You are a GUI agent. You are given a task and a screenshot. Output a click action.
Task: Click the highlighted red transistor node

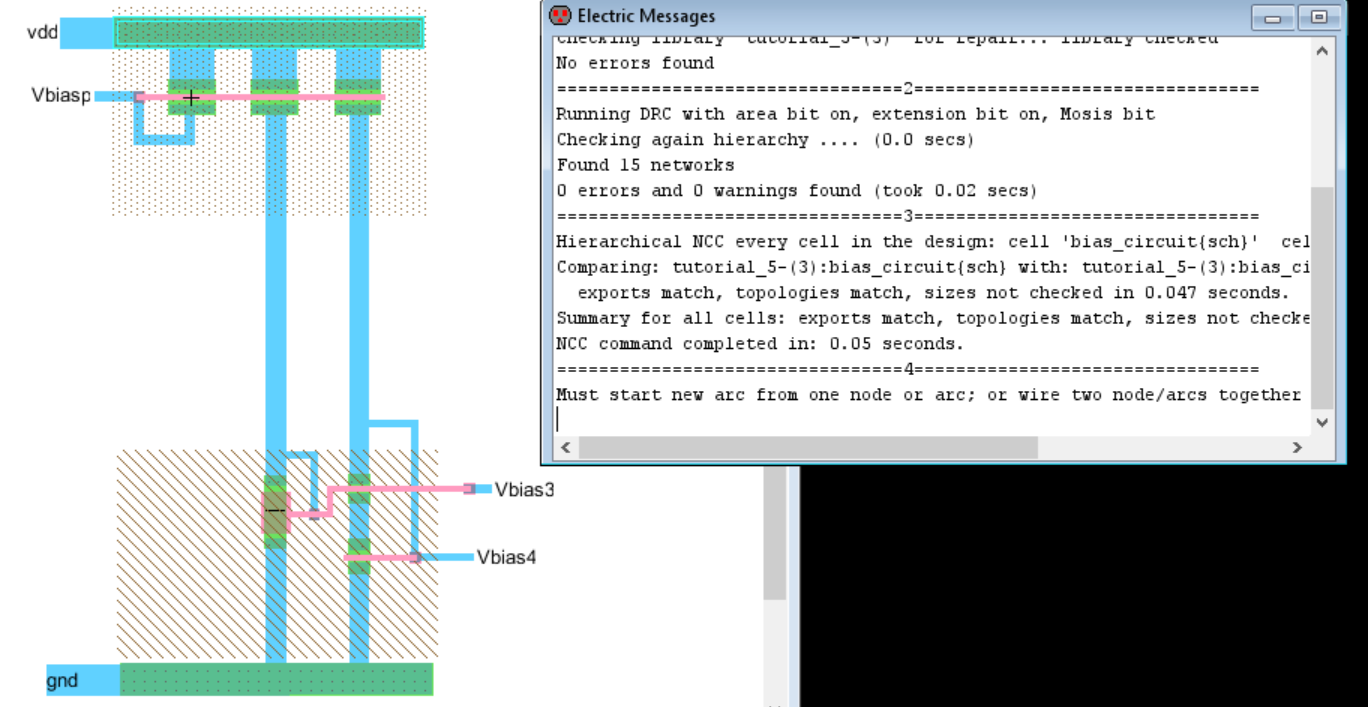[275, 511]
